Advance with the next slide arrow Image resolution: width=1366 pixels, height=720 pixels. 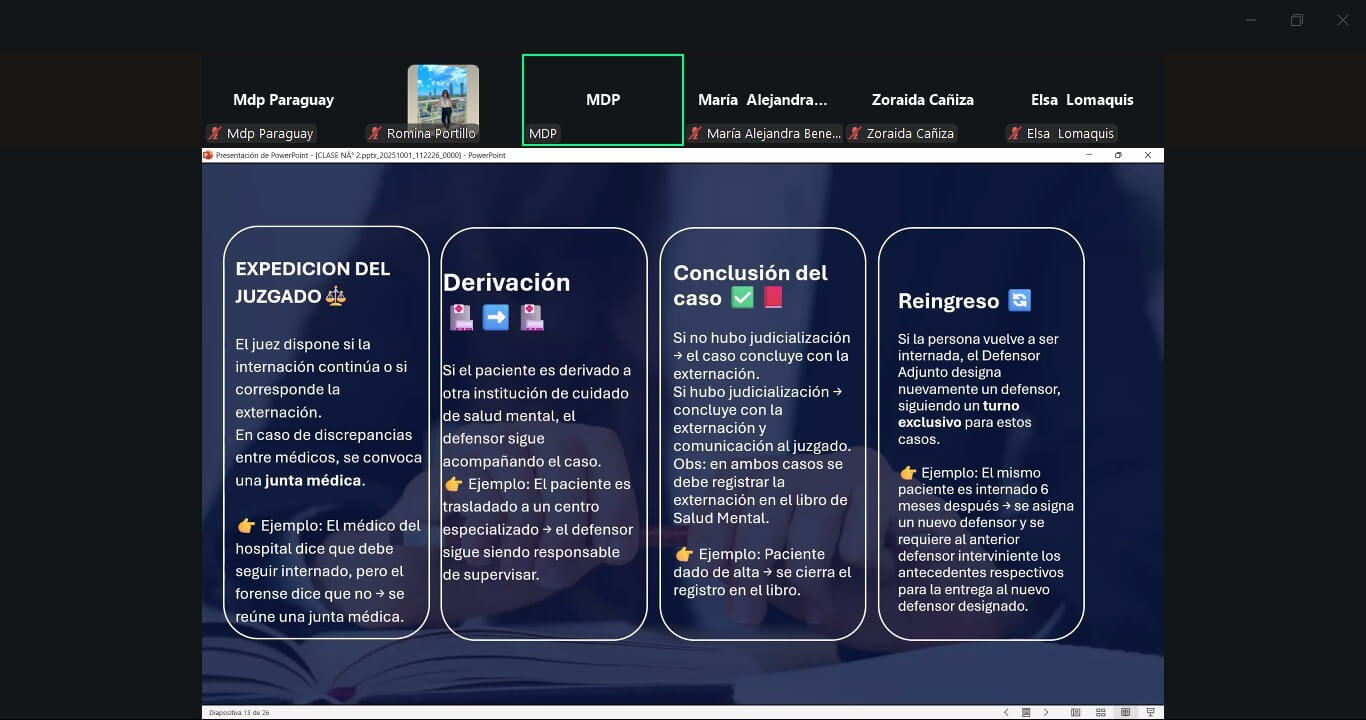[x=1046, y=712]
